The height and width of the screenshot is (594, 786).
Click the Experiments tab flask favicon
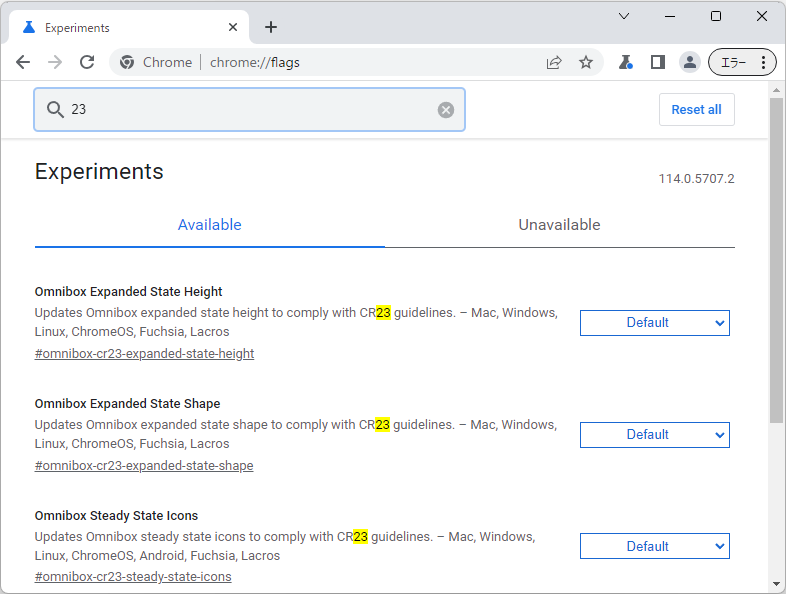coord(29,27)
